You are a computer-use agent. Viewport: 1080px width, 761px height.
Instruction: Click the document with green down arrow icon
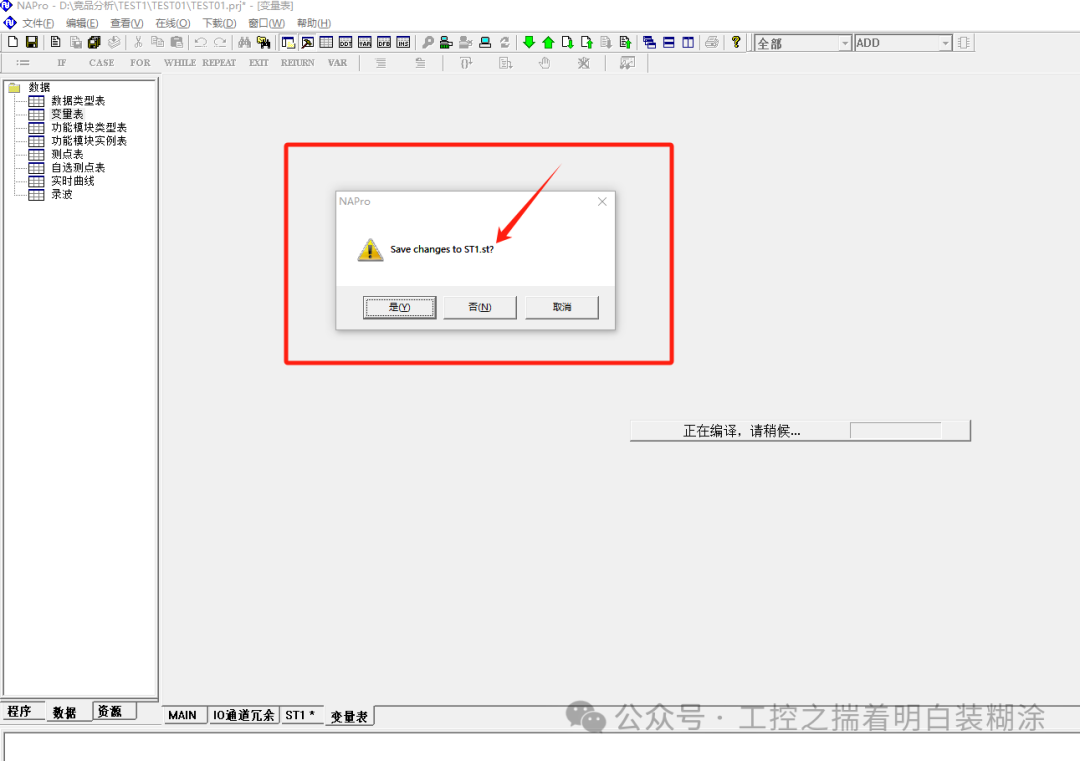coord(568,43)
